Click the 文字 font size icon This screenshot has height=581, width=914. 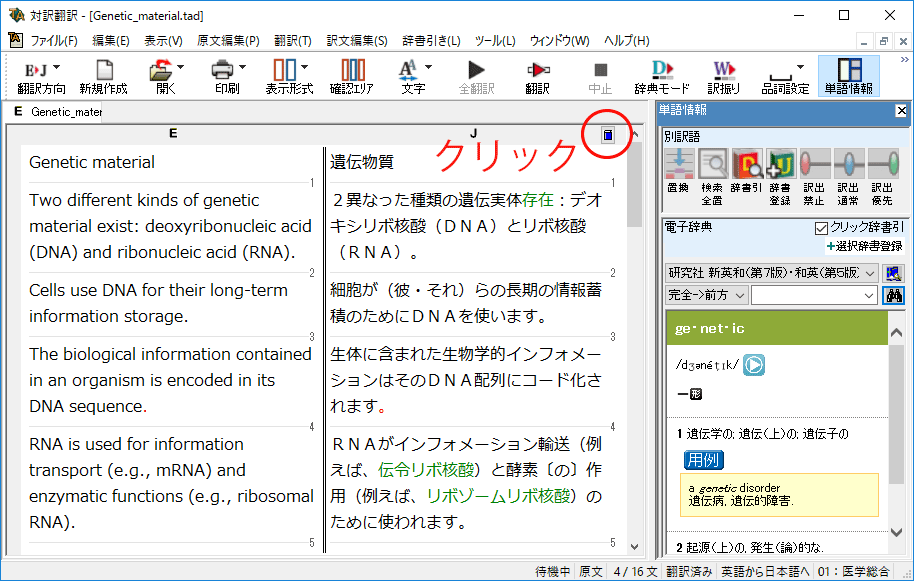click(408, 70)
